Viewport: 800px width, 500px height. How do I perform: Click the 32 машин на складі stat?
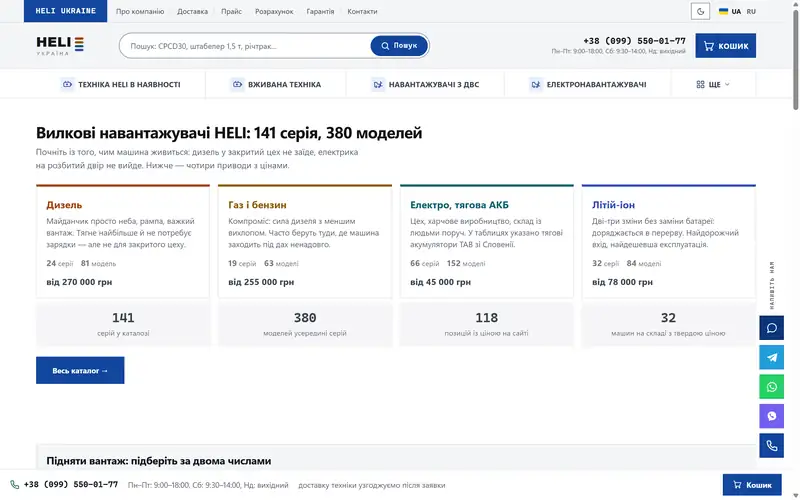[x=668, y=324]
